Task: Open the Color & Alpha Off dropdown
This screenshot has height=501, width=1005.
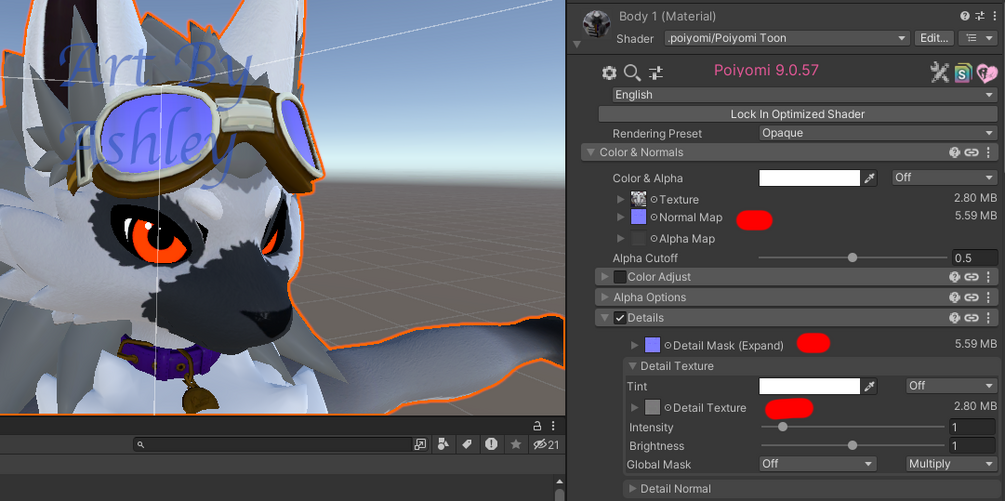Action: click(x=945, y=177)
